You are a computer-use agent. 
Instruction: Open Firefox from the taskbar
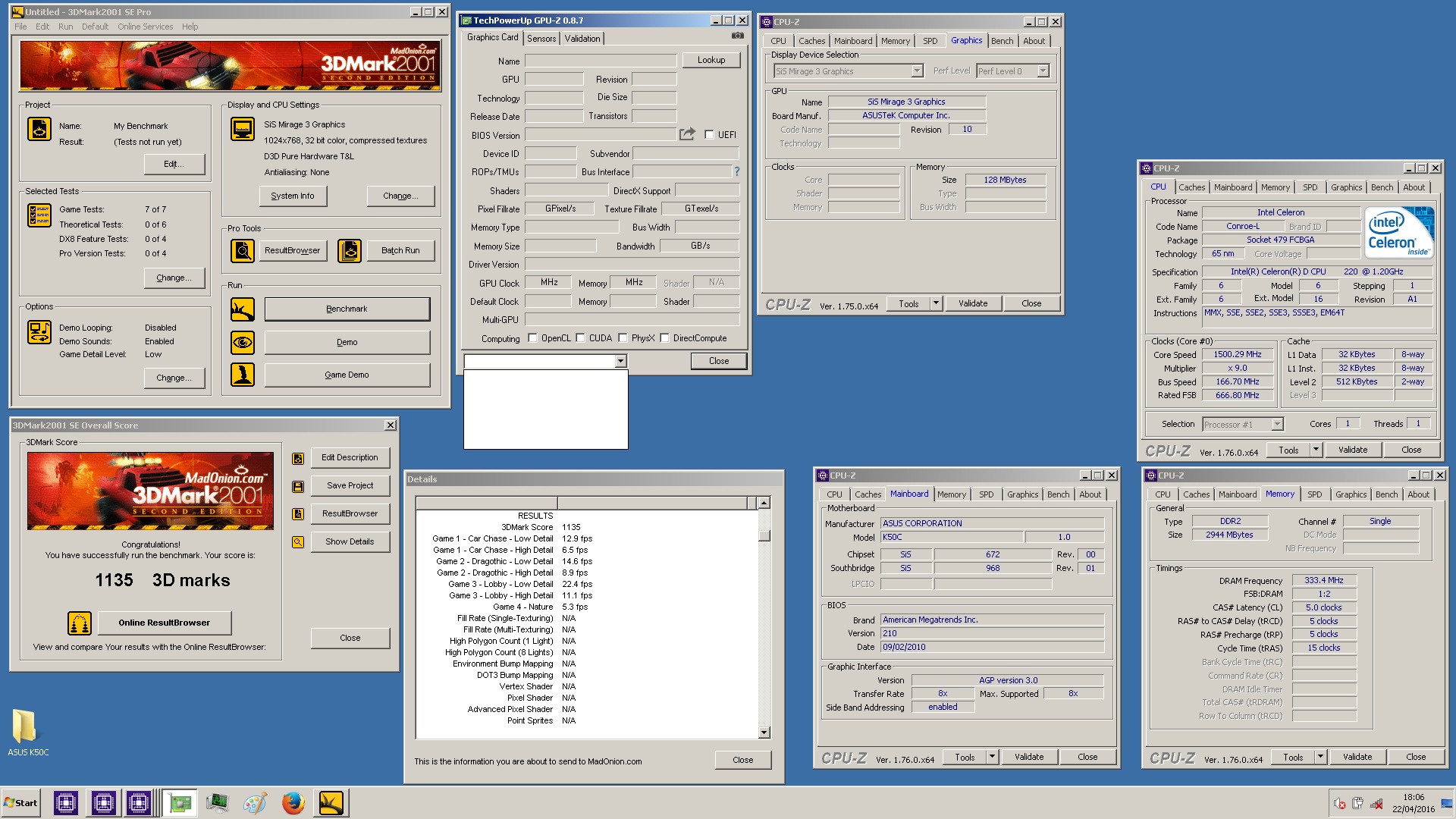[x=293, y=802]
